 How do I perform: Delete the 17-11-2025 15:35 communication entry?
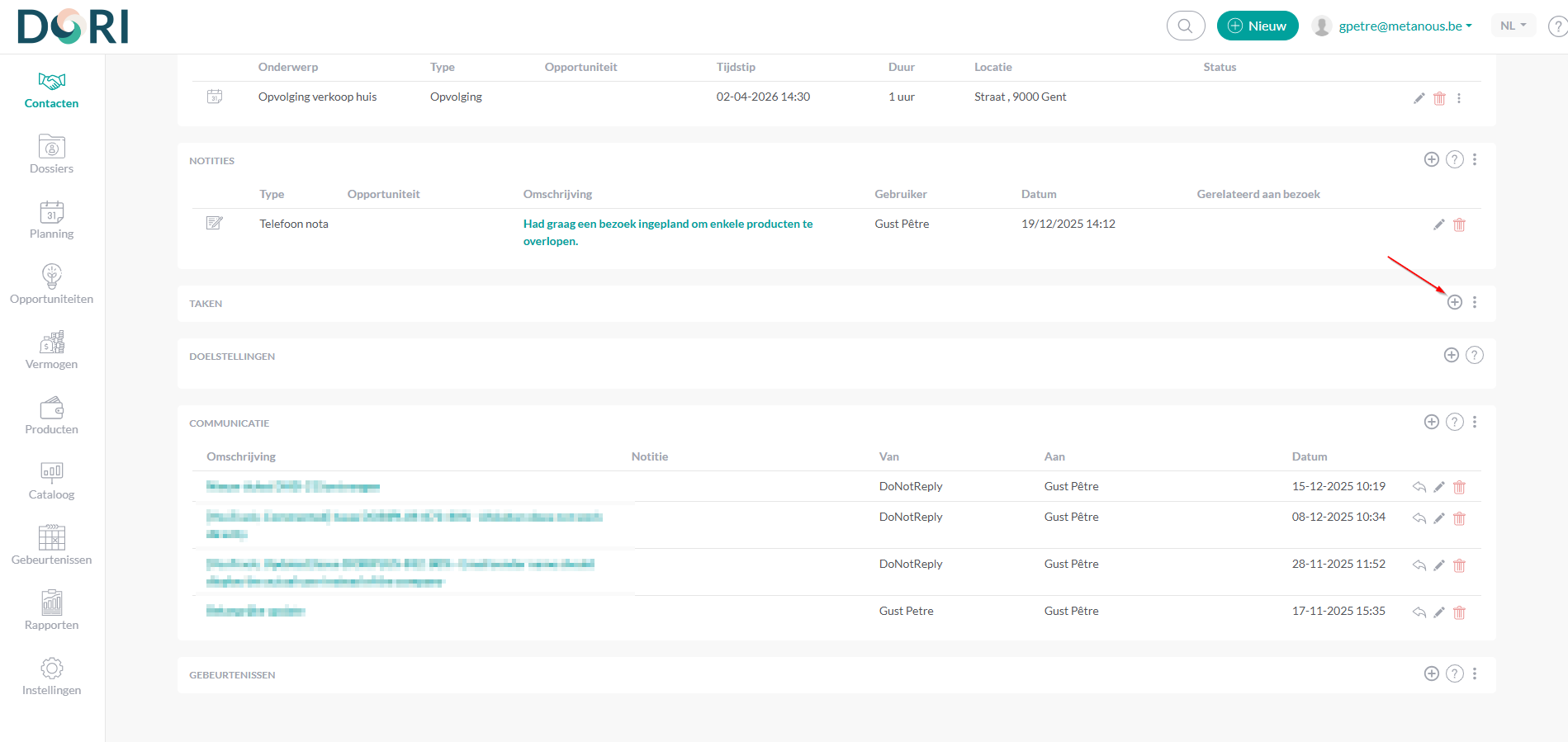pyautogui.click(x=1459, y=612)
